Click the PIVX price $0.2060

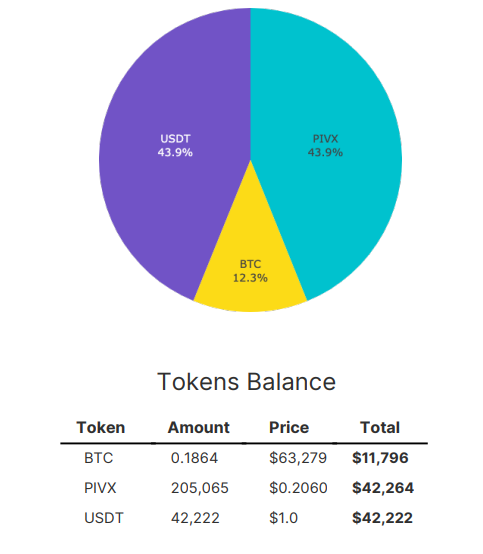[298, 488]
